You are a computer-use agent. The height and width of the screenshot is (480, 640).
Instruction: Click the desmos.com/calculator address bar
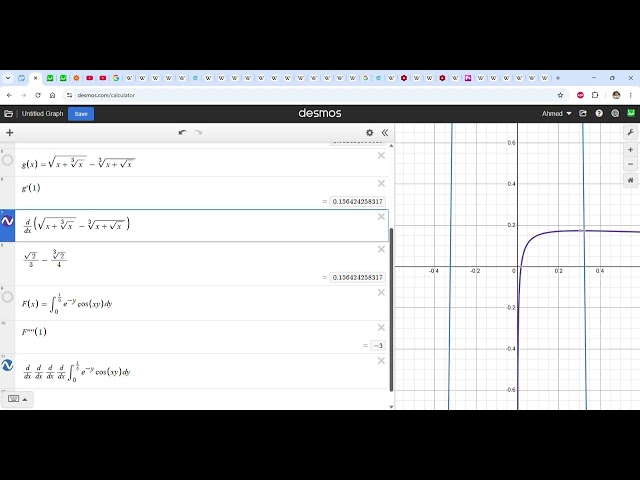(x=106, y=95)
